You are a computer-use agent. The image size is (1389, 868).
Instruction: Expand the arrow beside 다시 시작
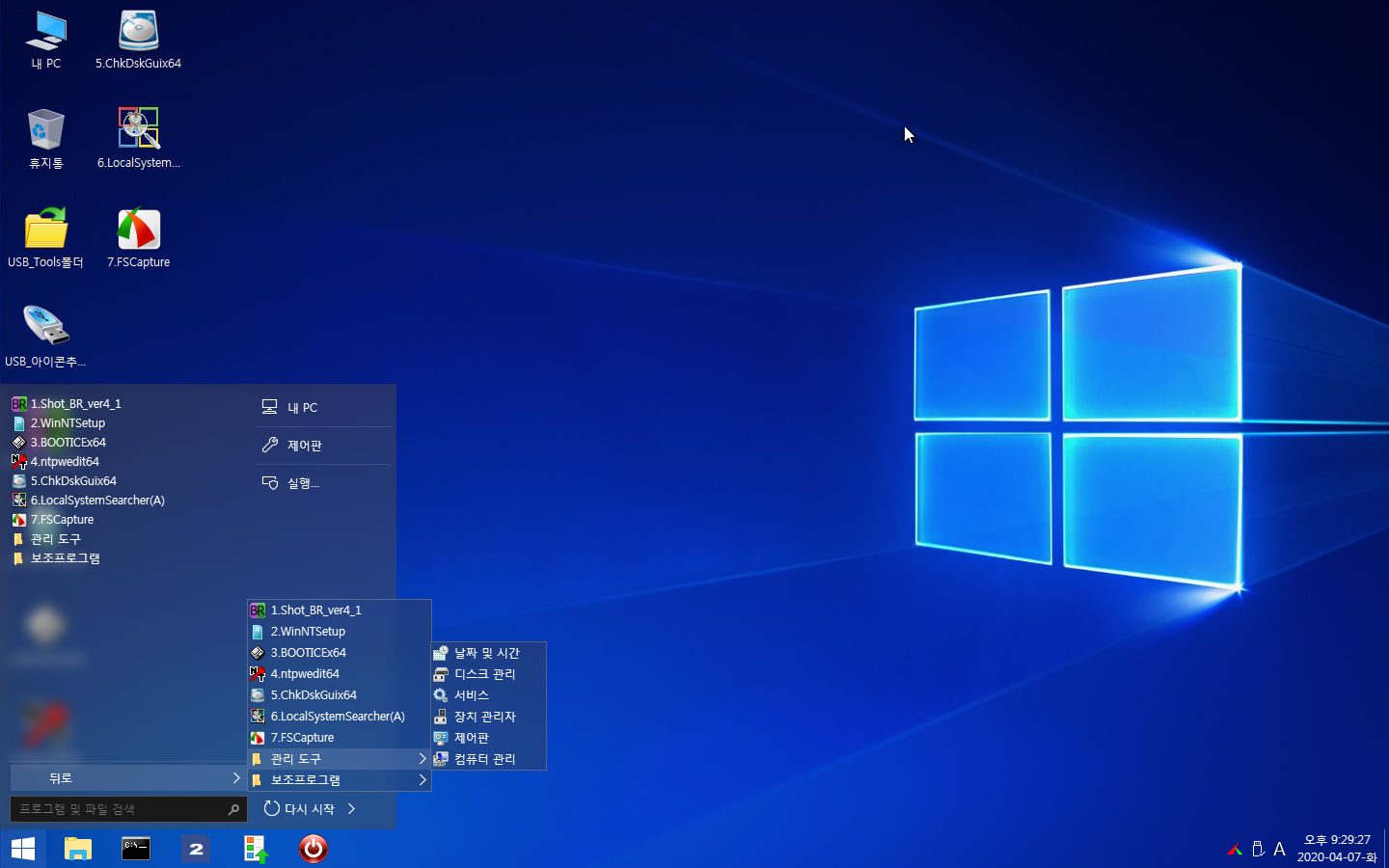click(x=352, y=809)
